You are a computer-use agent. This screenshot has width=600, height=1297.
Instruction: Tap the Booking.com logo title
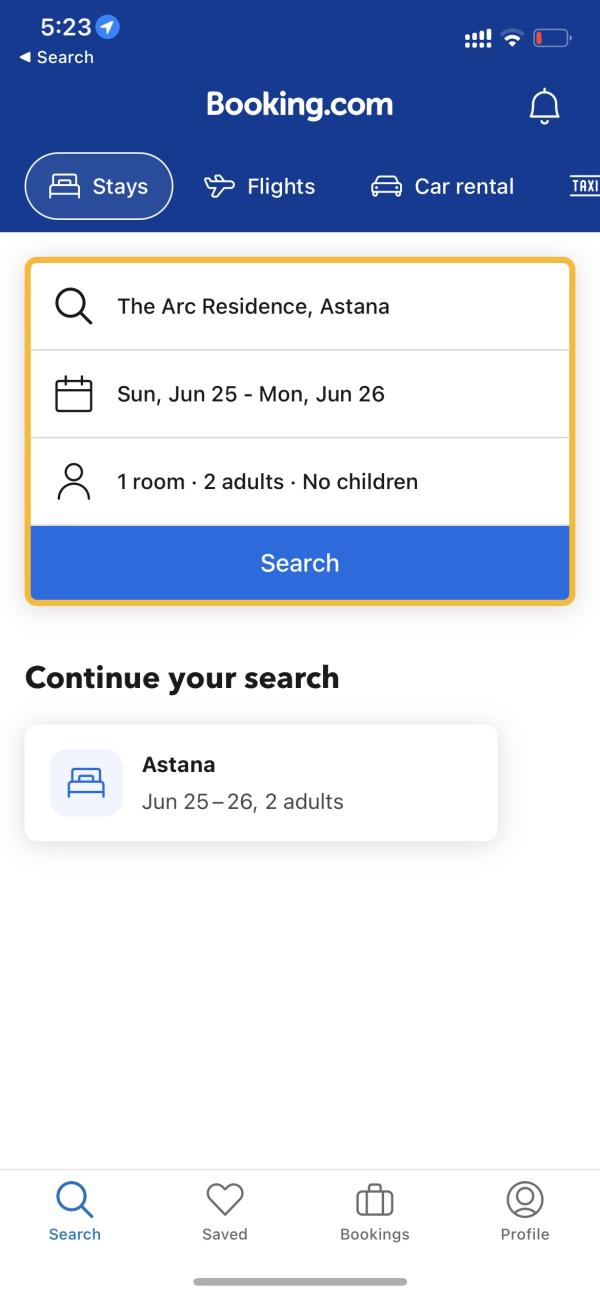click(x=300, y=105)
